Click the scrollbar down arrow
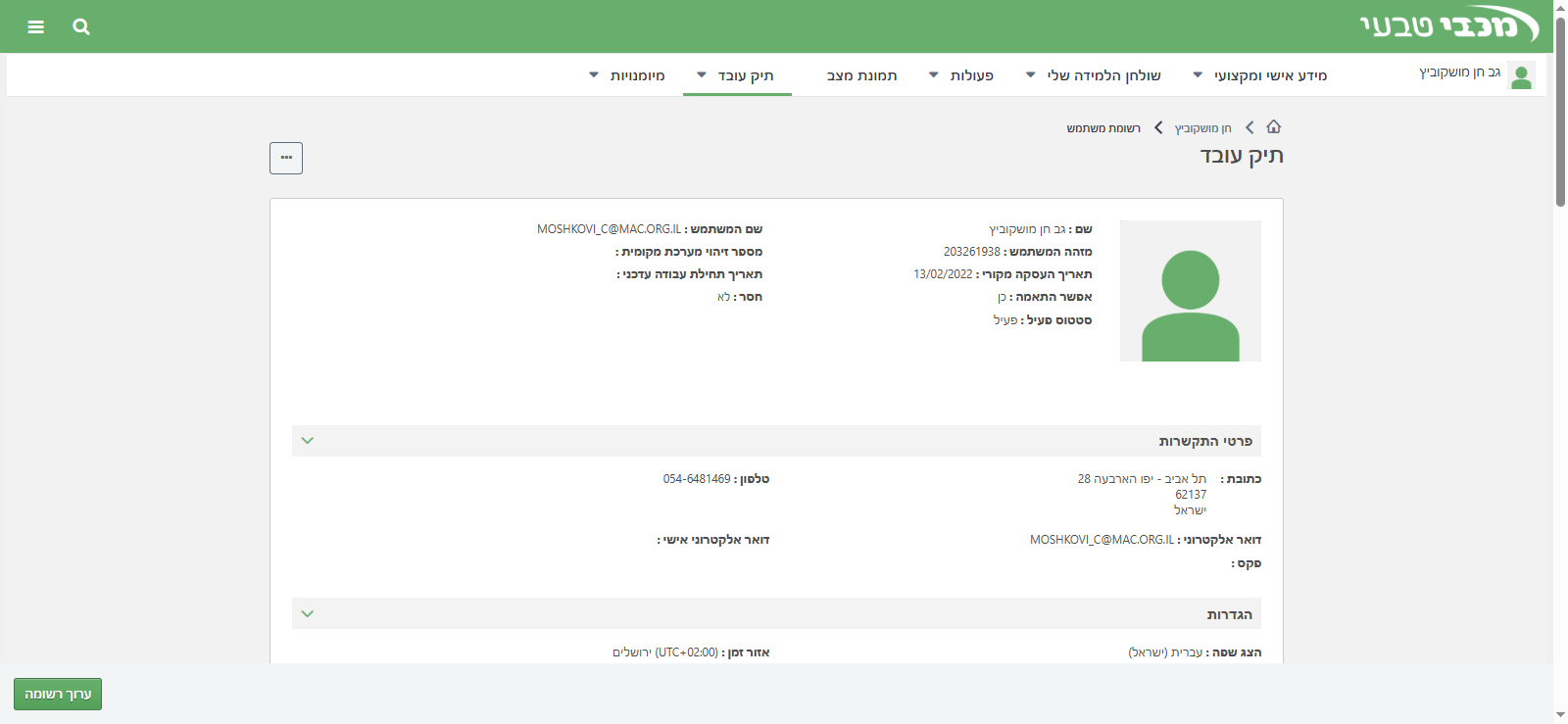Viewport: 1568px width, 724px height. click(x=1560, y=715)
